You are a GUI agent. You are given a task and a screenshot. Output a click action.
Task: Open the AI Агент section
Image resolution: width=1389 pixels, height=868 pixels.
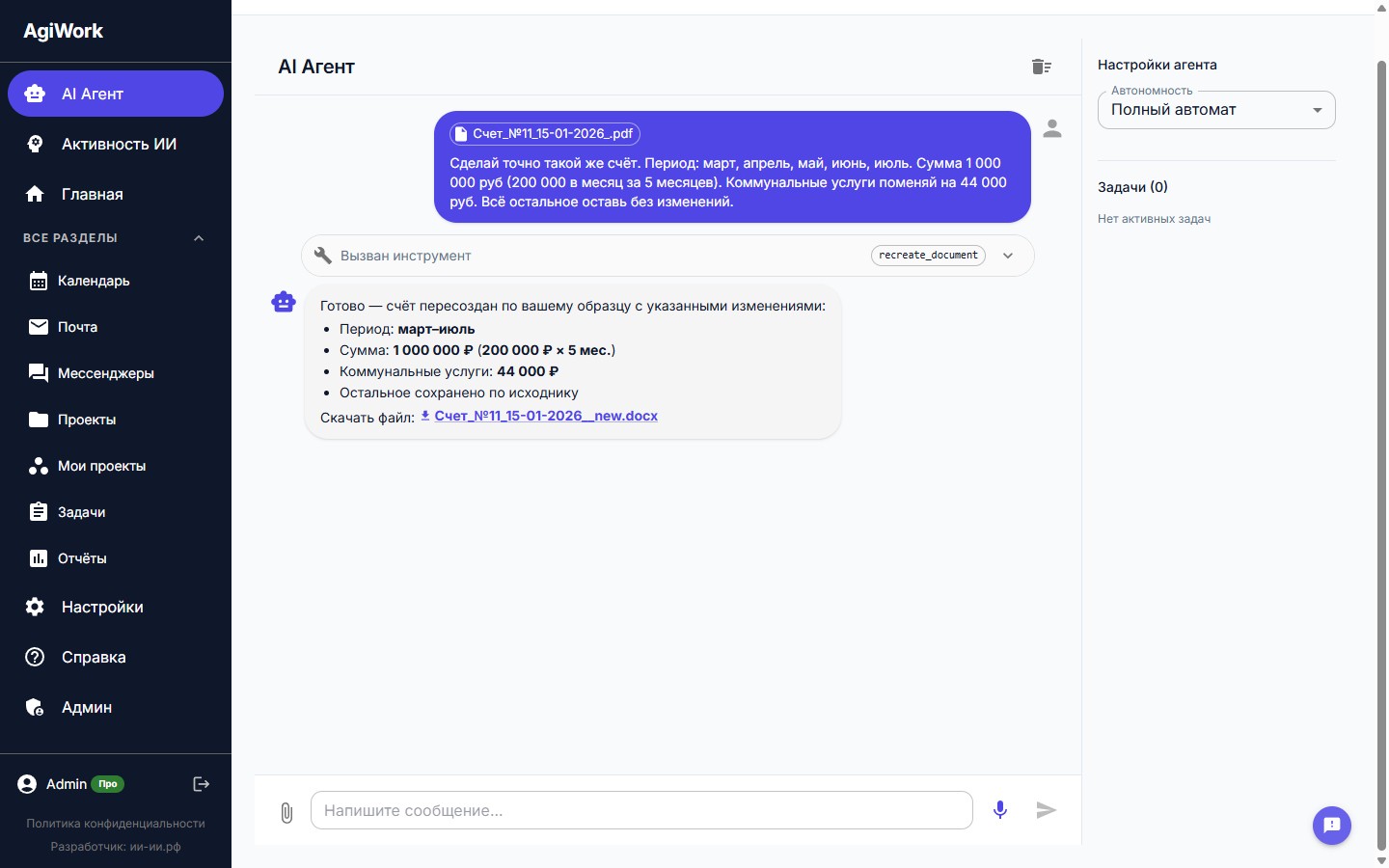pos(92,94)
